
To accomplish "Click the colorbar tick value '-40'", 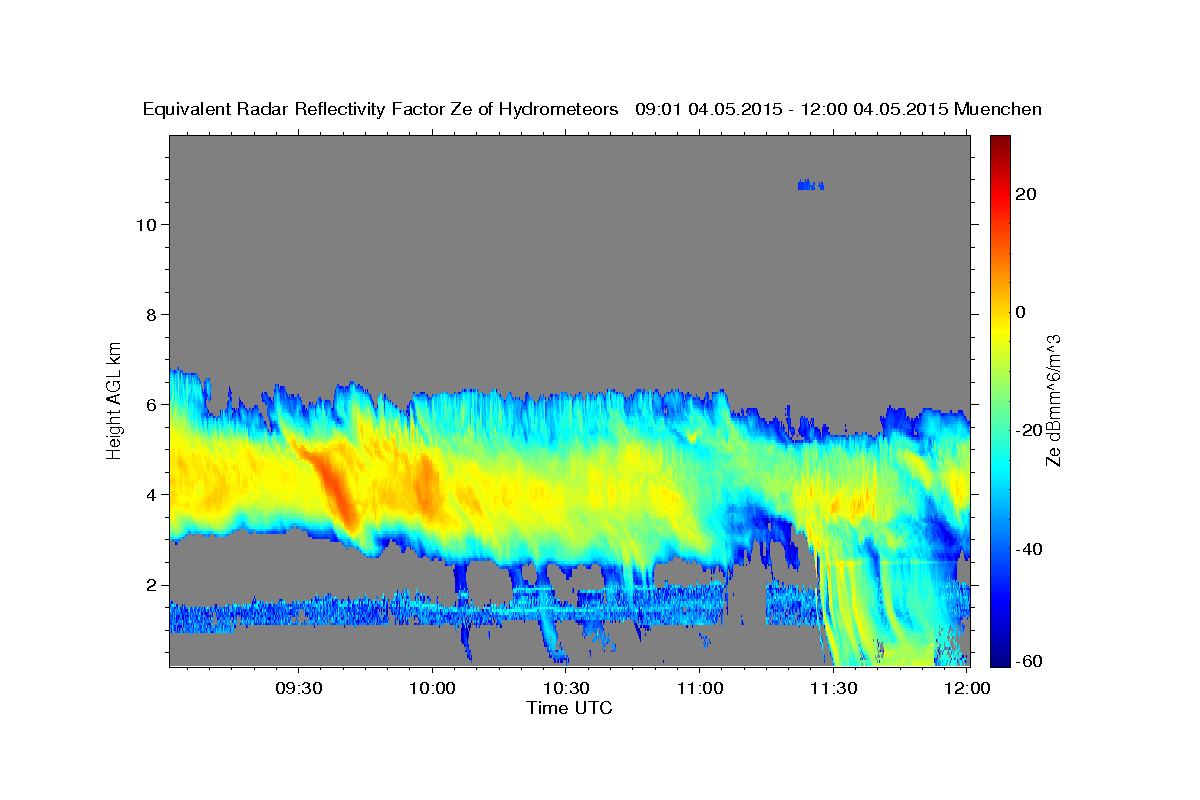I will [x=1027, y=549].
